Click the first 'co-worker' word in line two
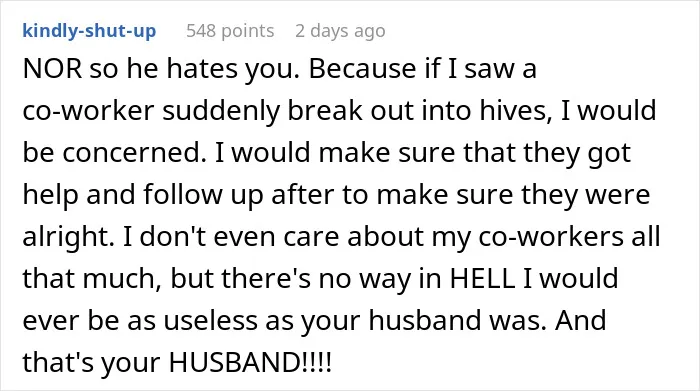This screenshot has width=700, height=391. click(x=88, y=111)
